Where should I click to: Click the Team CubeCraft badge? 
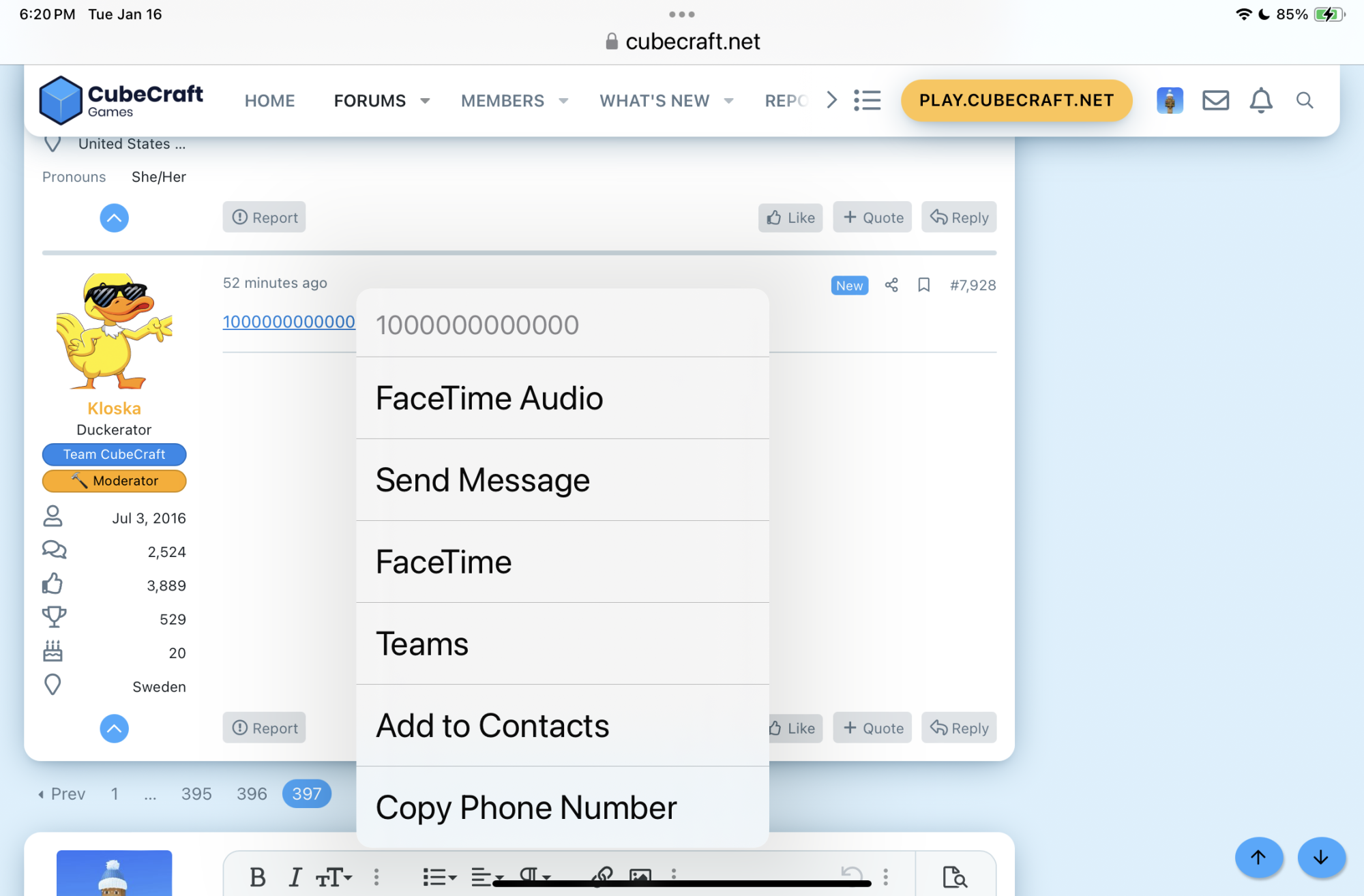114,454
